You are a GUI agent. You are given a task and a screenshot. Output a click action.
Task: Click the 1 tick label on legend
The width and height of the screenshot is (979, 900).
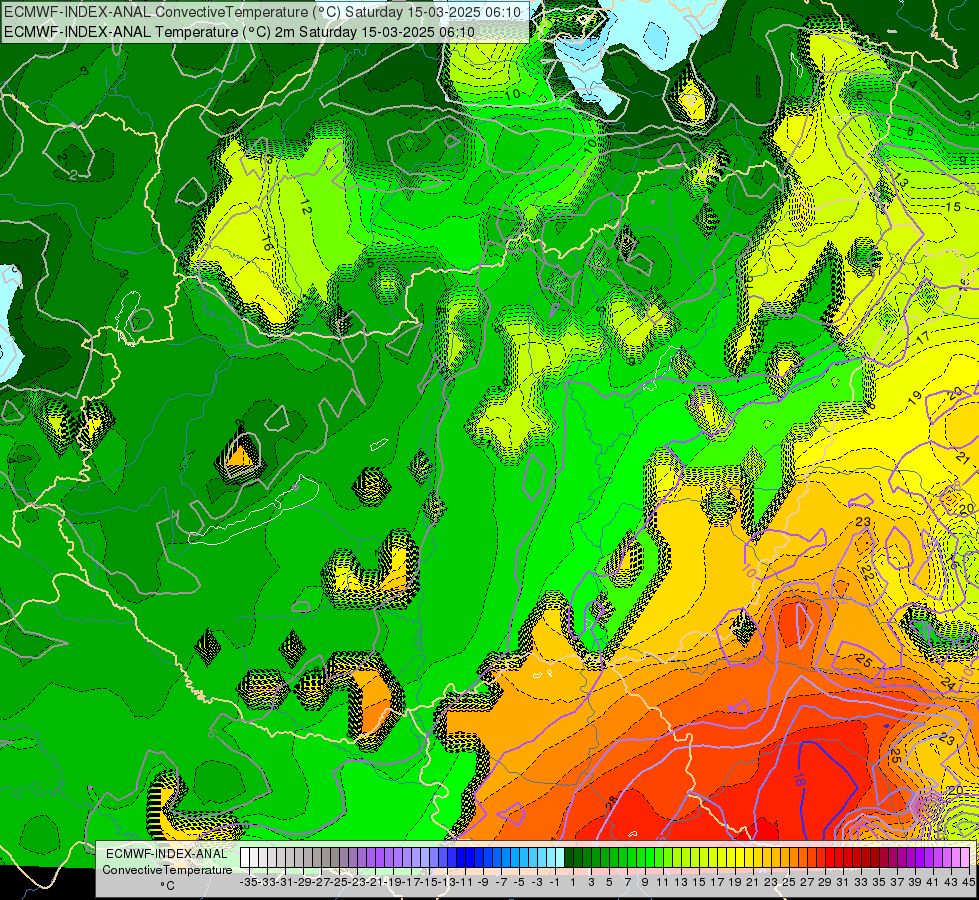click(573, 883)
